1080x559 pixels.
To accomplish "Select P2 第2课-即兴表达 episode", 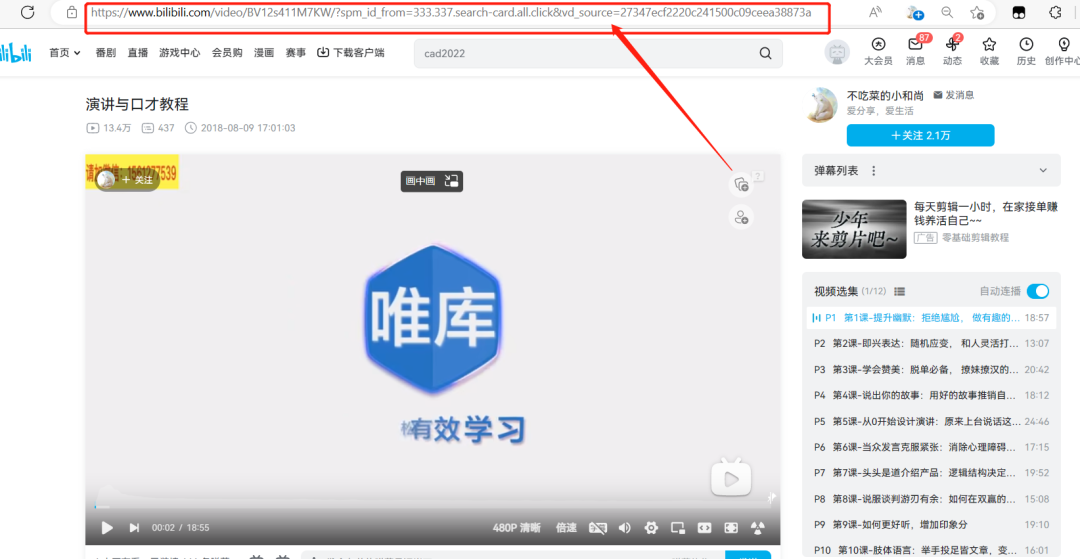I will point(931,344).
